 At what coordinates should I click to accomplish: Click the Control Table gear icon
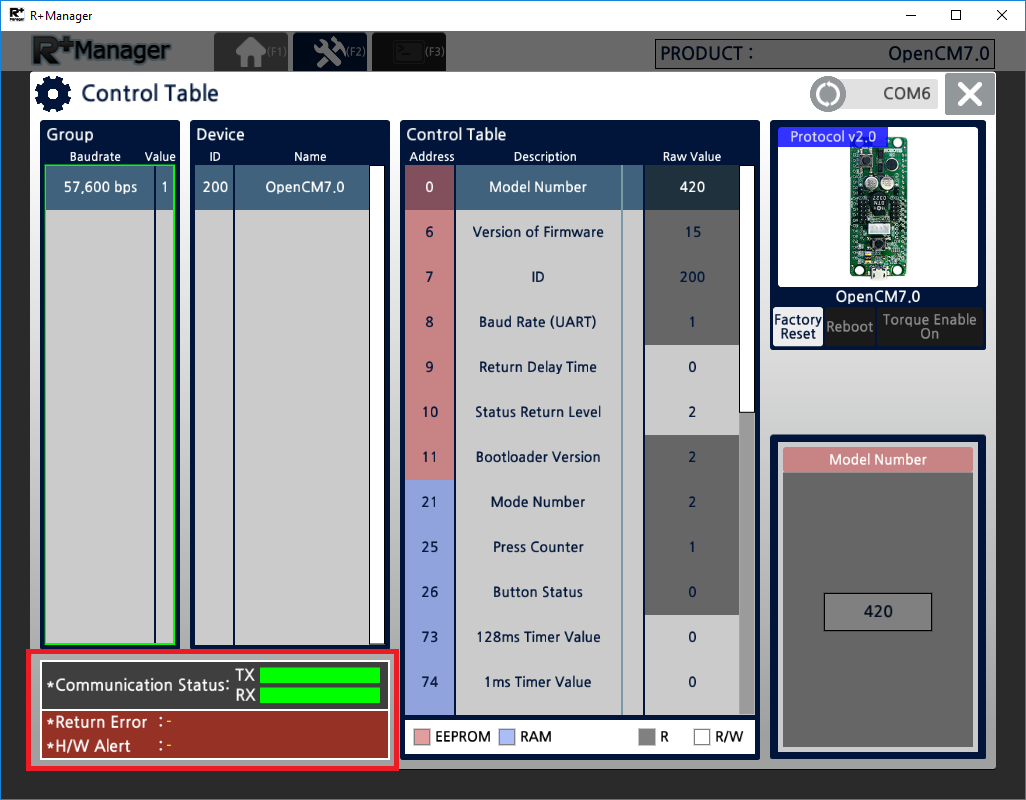coord(53,94)
